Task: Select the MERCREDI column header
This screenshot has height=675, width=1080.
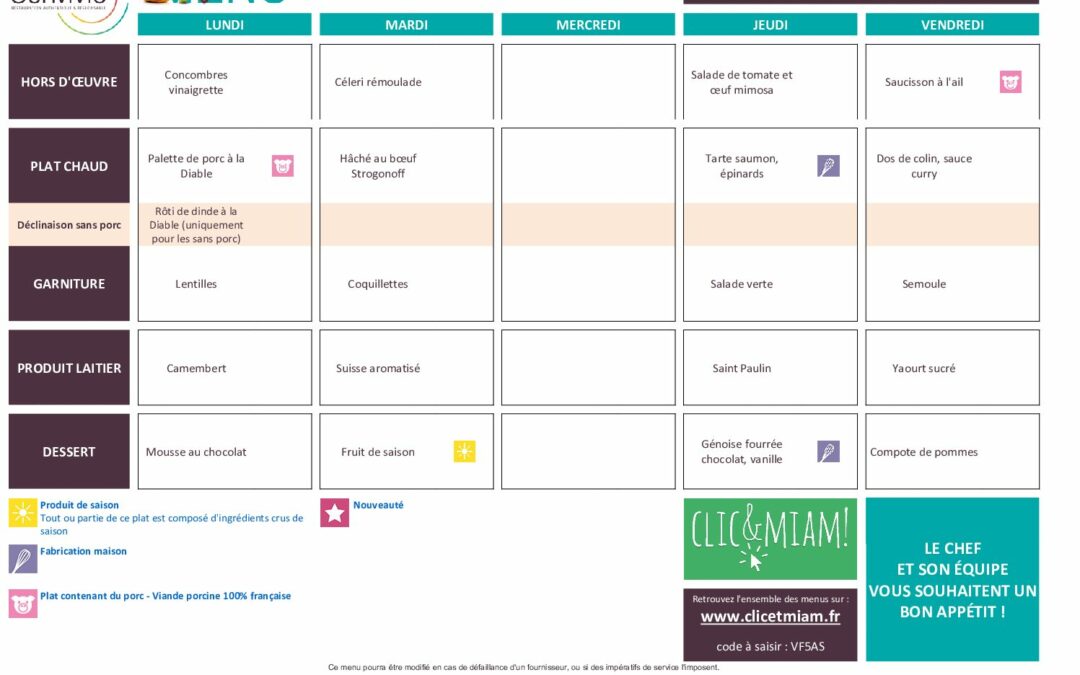Action: point(588,25)
